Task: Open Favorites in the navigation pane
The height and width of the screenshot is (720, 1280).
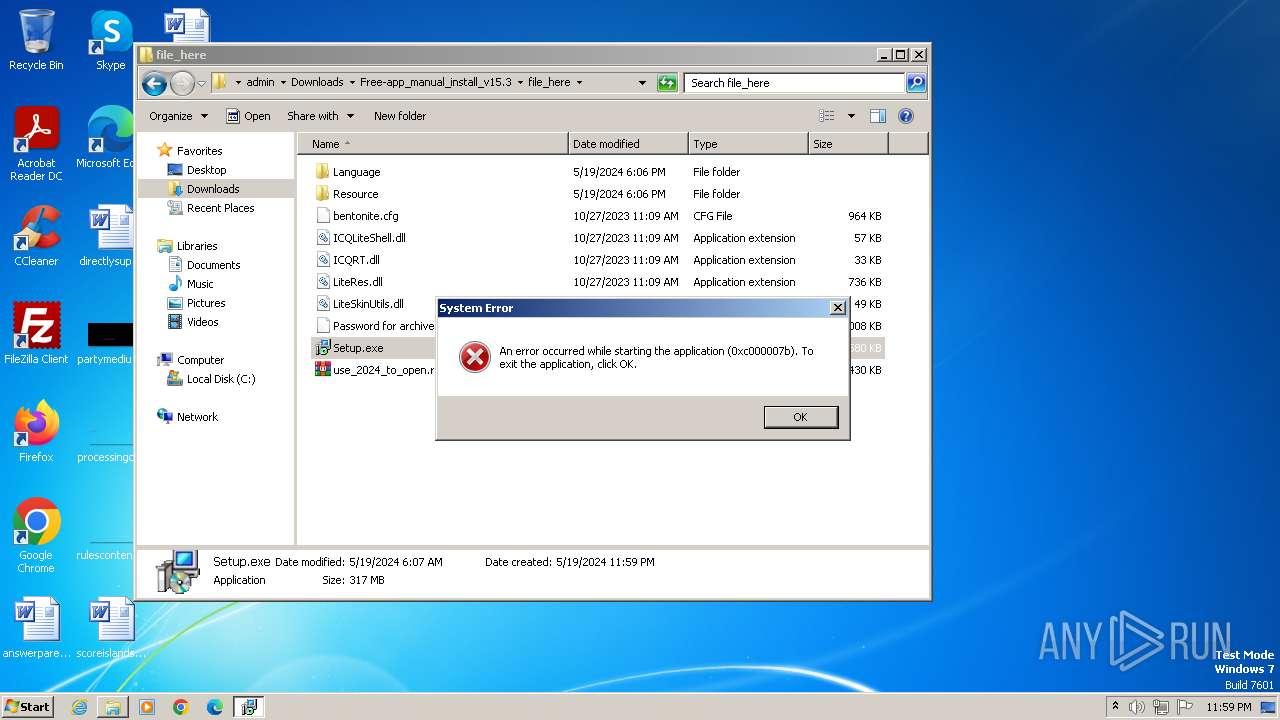Action: point(199,151)
